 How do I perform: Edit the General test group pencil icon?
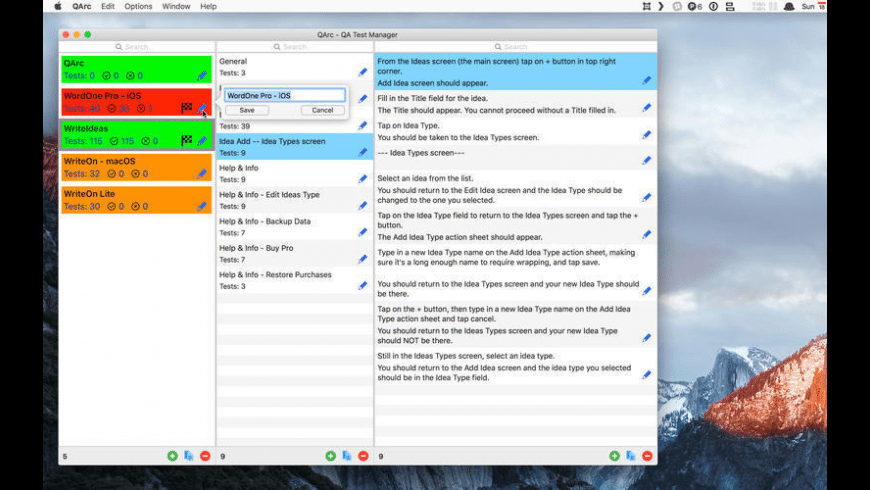click(362, 72)
